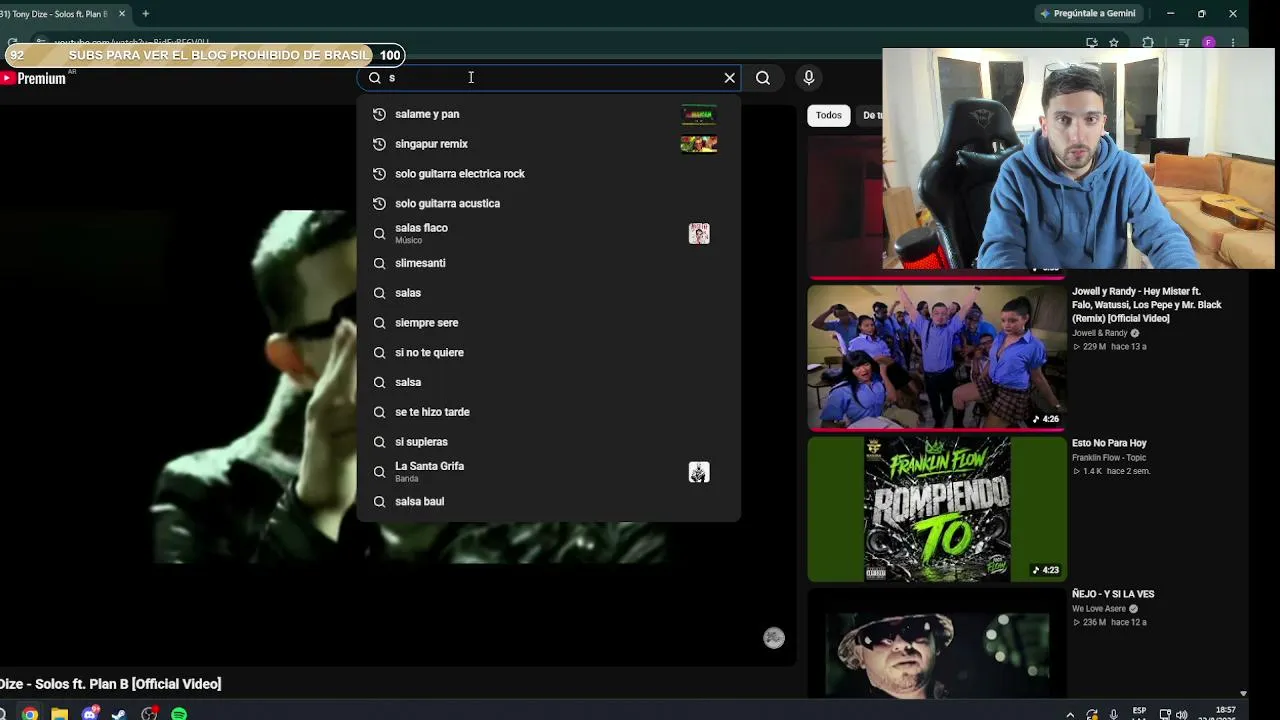Select "se te hizo tarde" suggestion
Screen dimensions: 1280x720
(x=548, y=412)
